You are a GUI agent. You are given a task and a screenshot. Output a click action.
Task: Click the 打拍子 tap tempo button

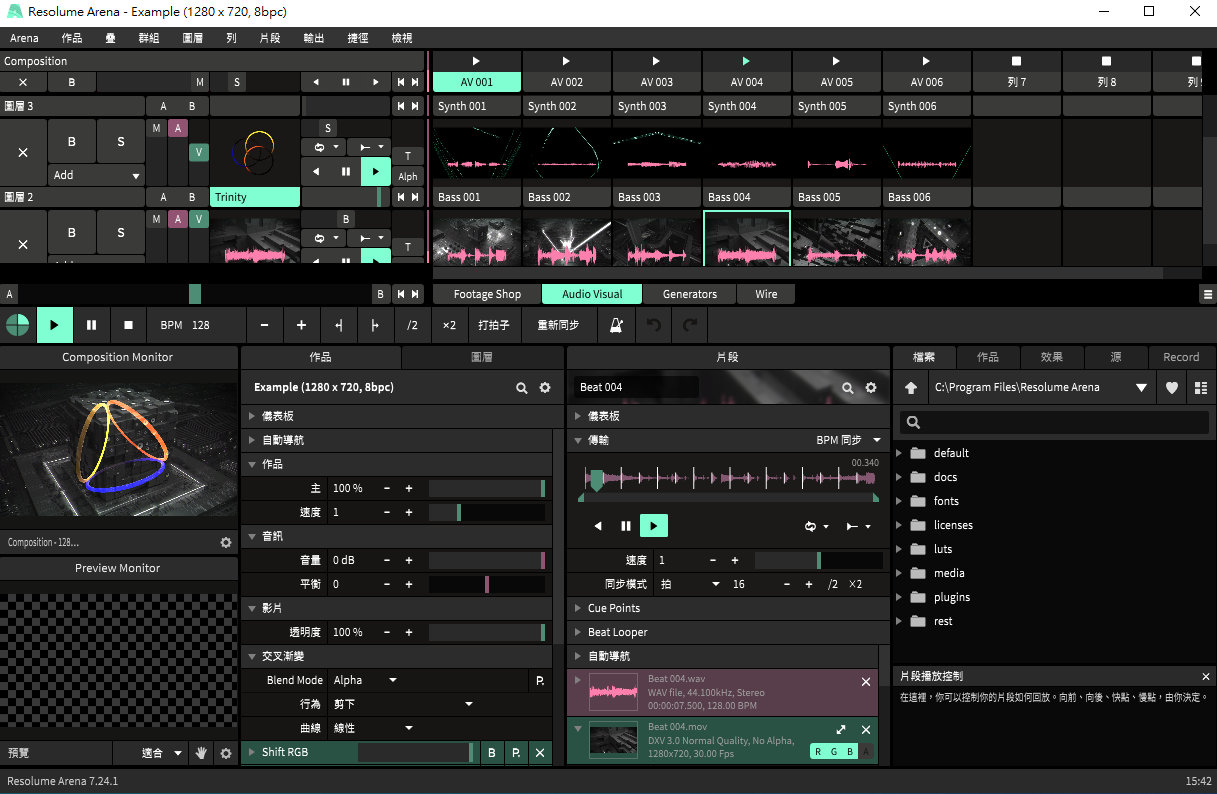click(494, 325)
